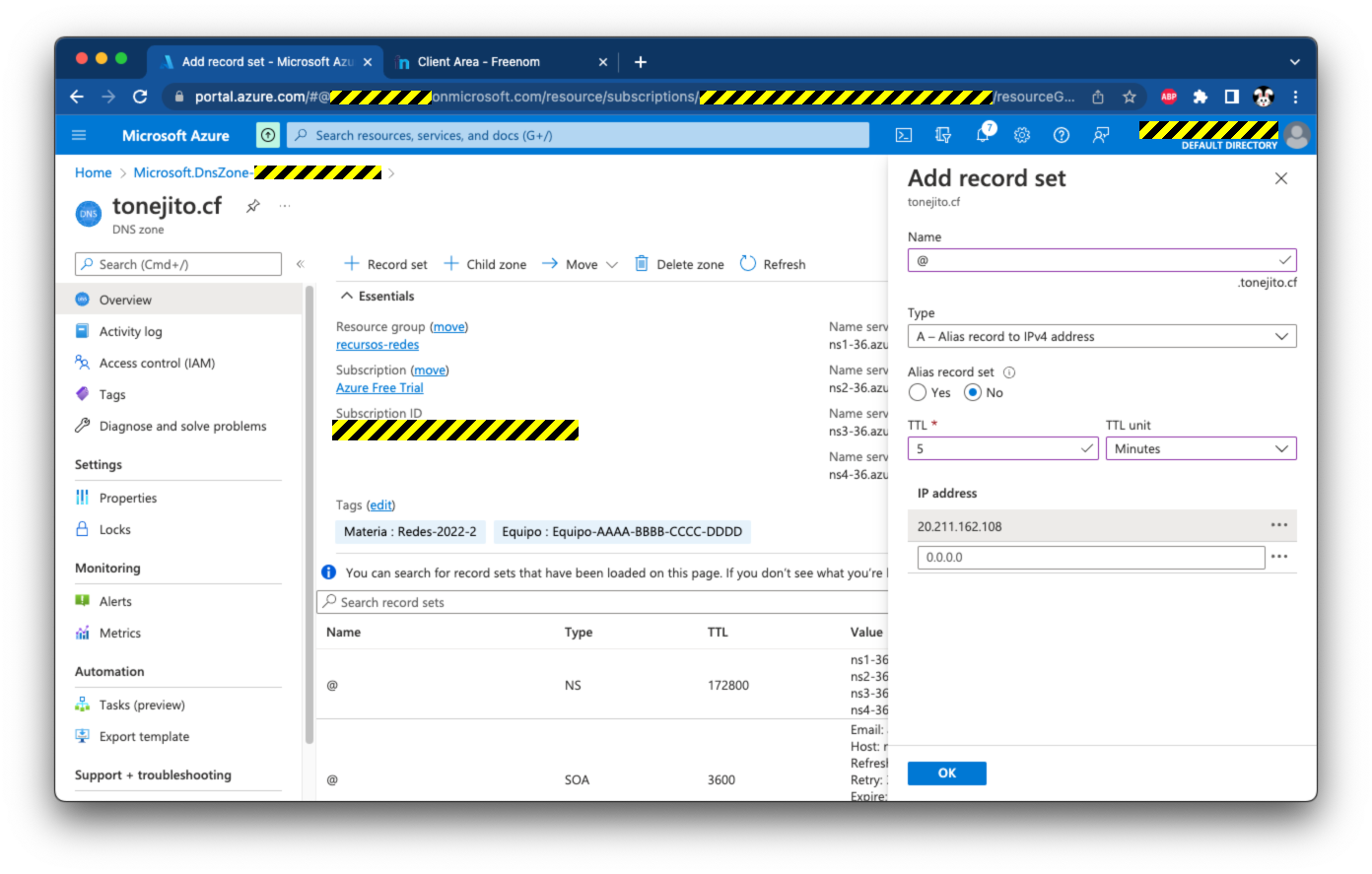The image size is (1372, 874).
Task: Open the Azure portal hamburger menu
Action: tap(80, 136)
